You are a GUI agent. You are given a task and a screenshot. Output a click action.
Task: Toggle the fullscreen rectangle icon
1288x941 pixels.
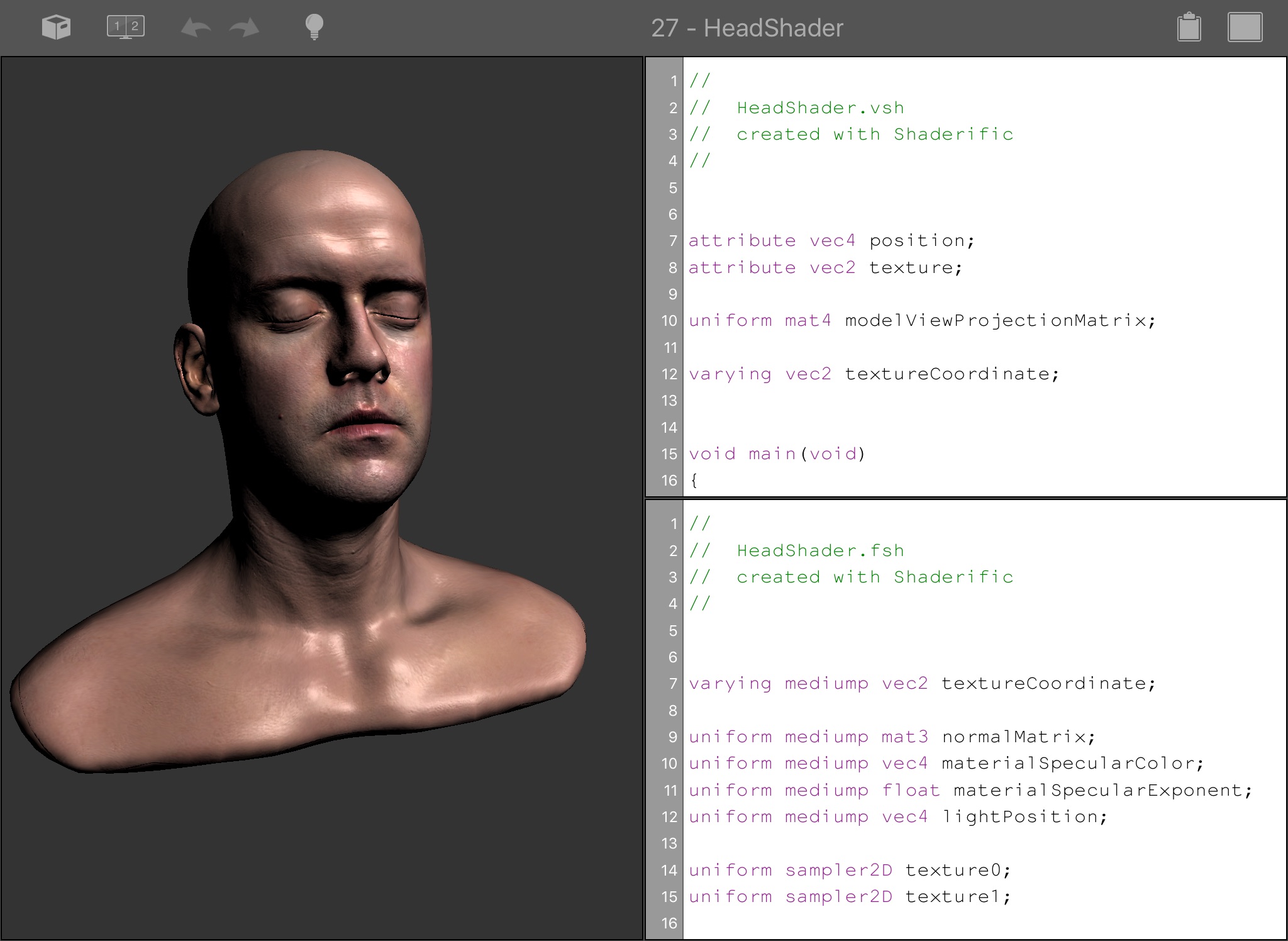[x=1245, y=28]
